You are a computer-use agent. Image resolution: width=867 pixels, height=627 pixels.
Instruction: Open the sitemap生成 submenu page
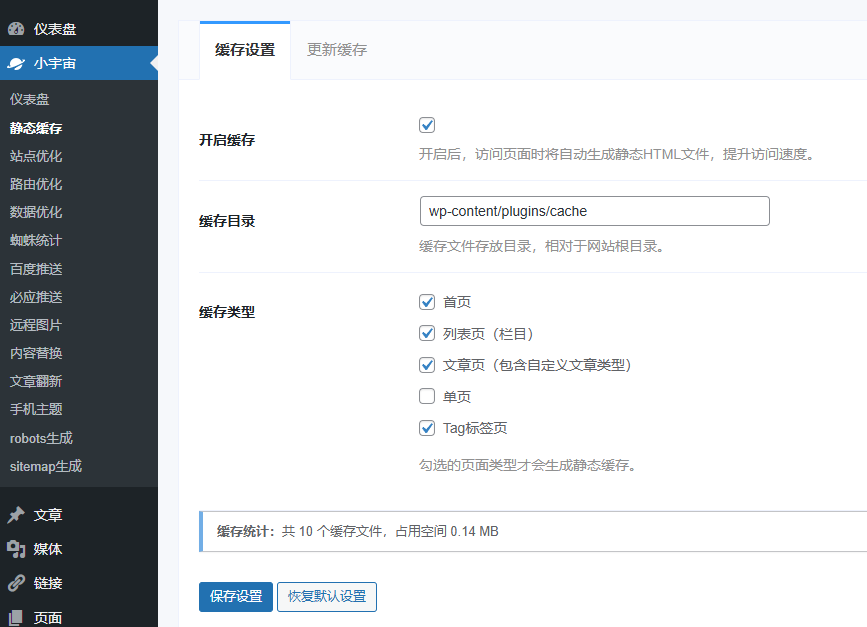pos(46,466)
